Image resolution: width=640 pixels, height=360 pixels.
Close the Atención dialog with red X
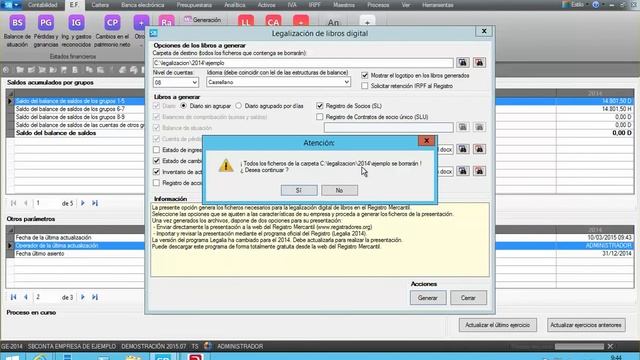[x=427, y=141]
